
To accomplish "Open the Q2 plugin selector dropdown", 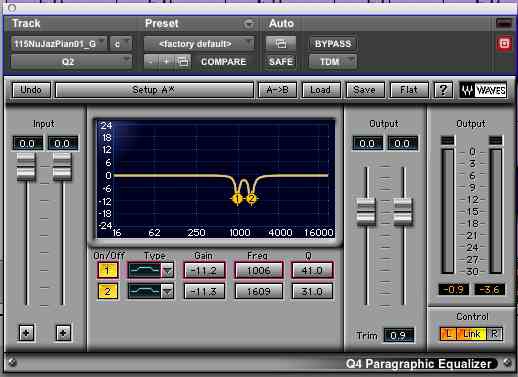I will [71, 62].
